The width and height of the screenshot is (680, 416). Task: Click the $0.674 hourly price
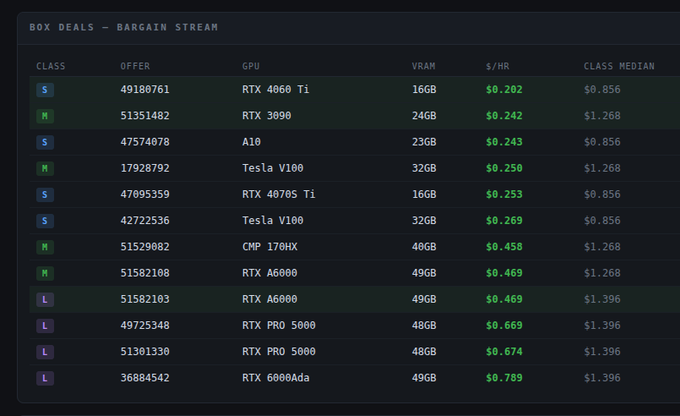coord(504,351)
